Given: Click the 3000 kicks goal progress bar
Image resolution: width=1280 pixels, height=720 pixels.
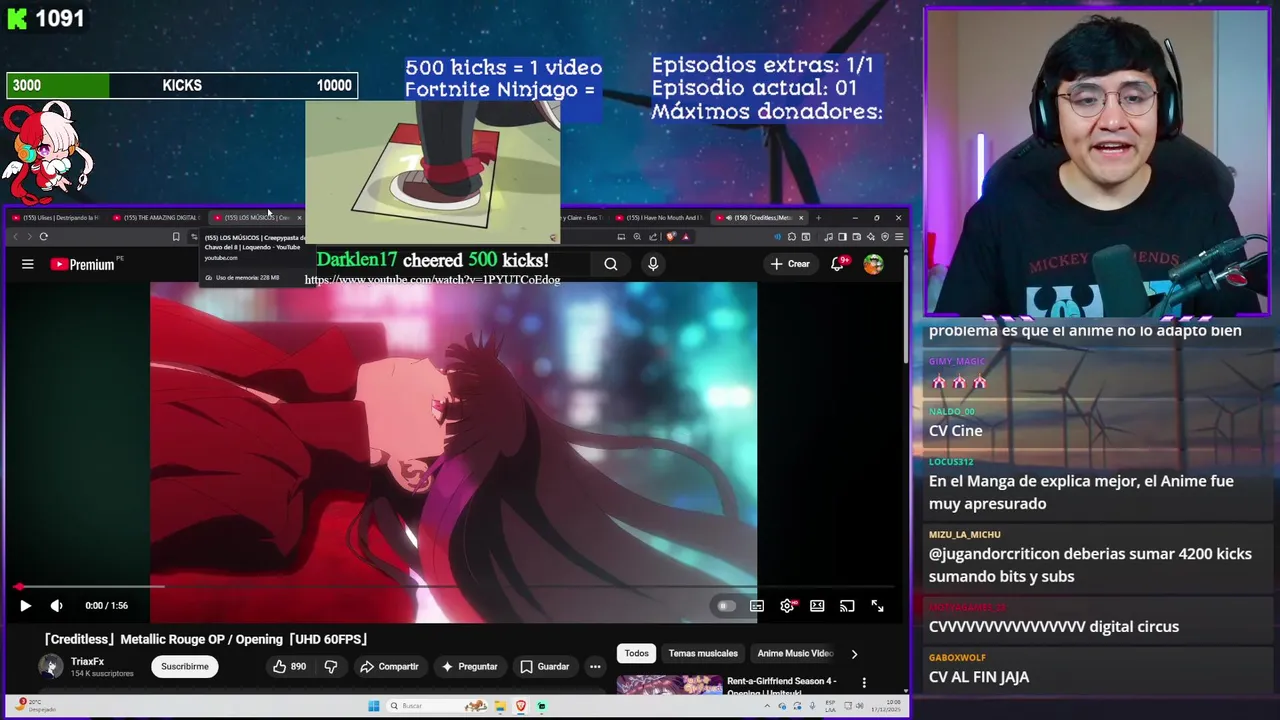Looking at the screenshot, I should tap(182, 86).
